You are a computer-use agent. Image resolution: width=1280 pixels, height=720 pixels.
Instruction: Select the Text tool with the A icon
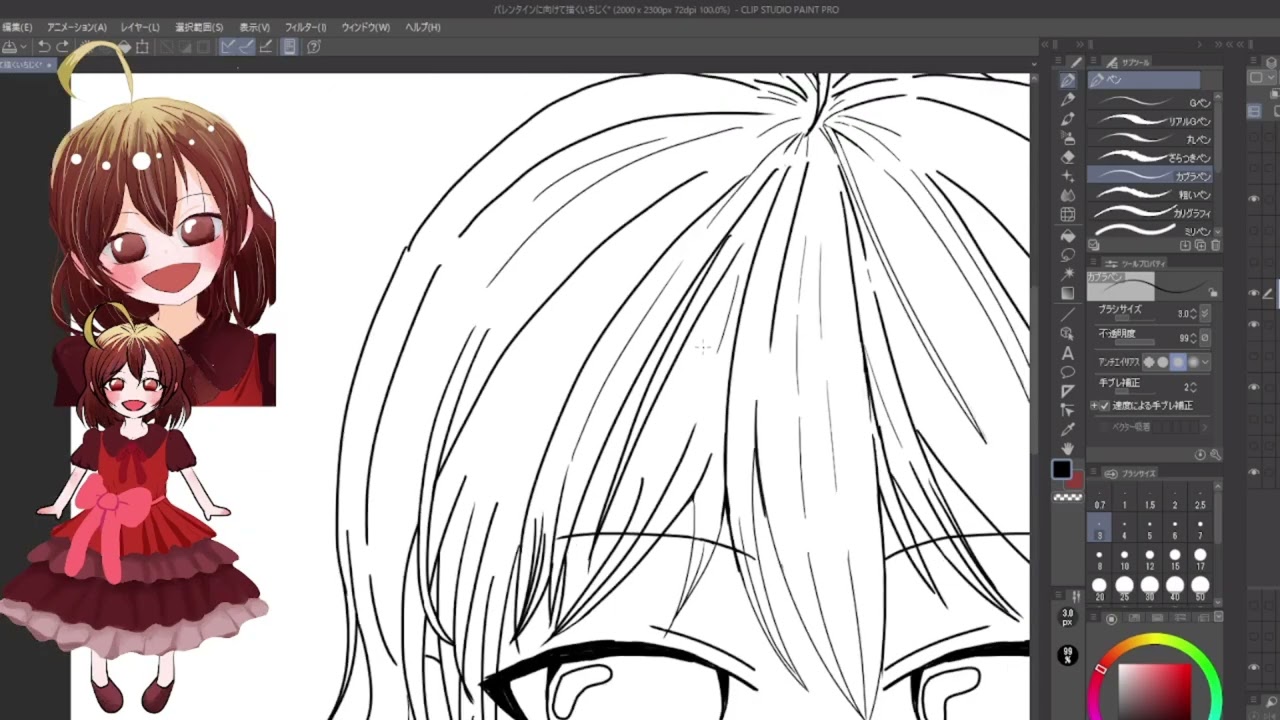point(1068,353)
